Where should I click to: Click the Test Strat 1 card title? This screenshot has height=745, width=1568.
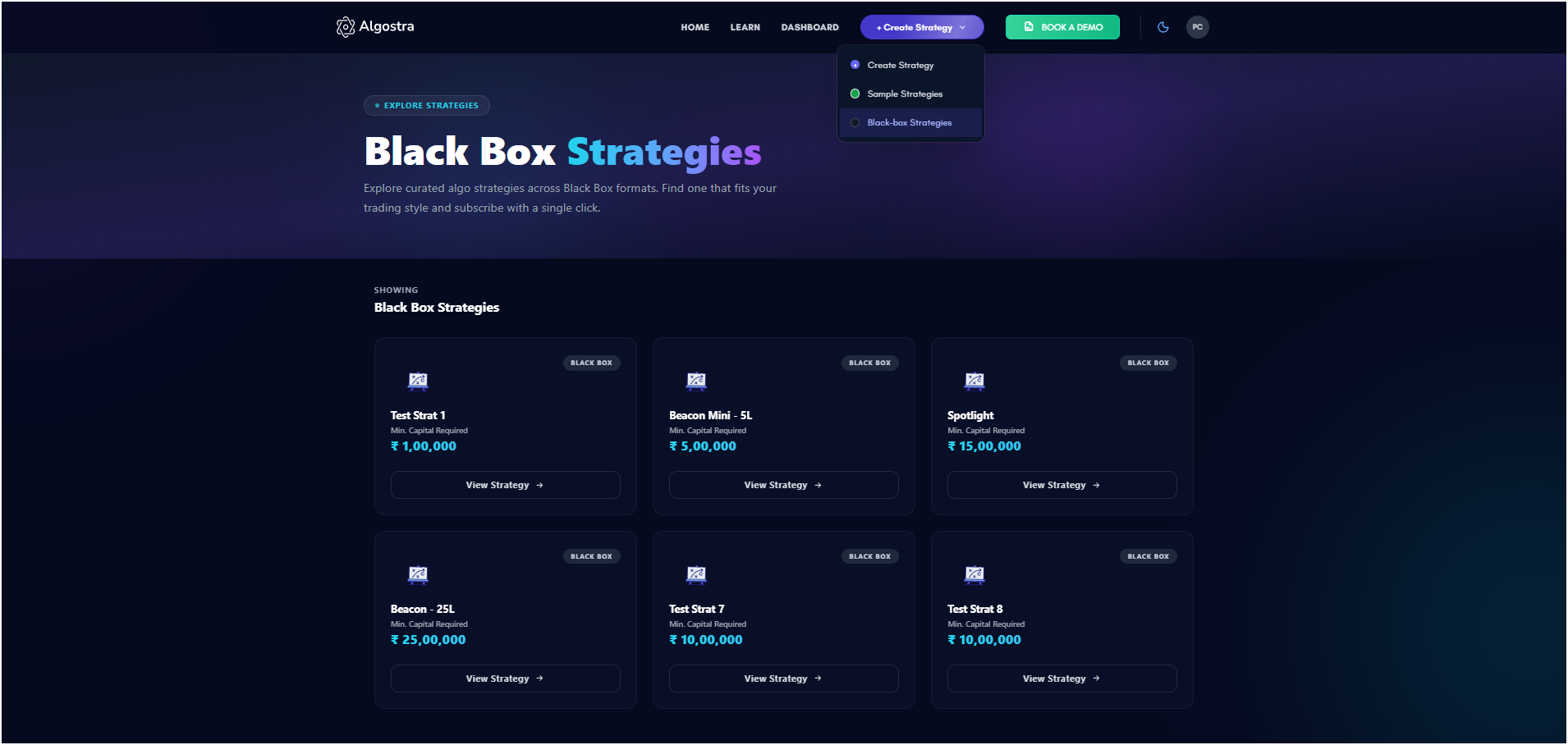click(x=418, y=415)
